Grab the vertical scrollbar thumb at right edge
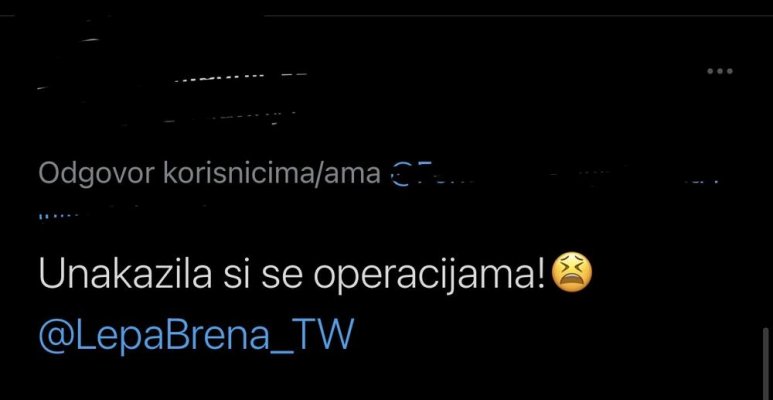Image resolution: width=773 pixels, height=400 pixels. click(766, 363)
